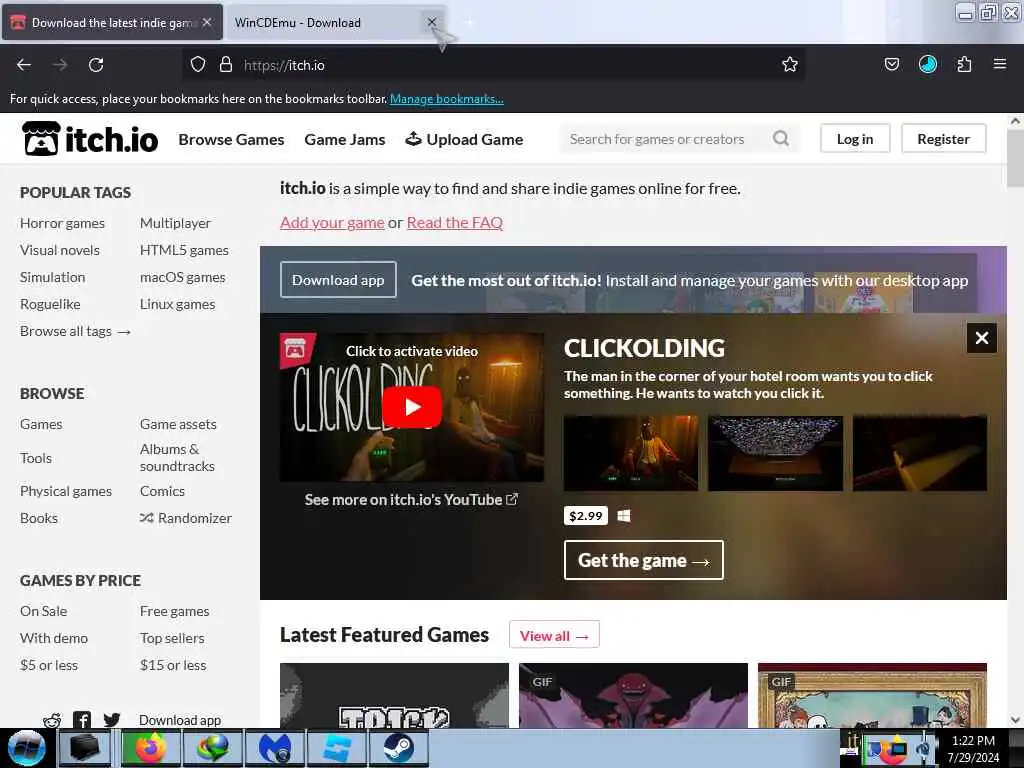Open the Free games filter
Image resolution: width=1024 pixels, height=768 pixels.
coord(174,611)
